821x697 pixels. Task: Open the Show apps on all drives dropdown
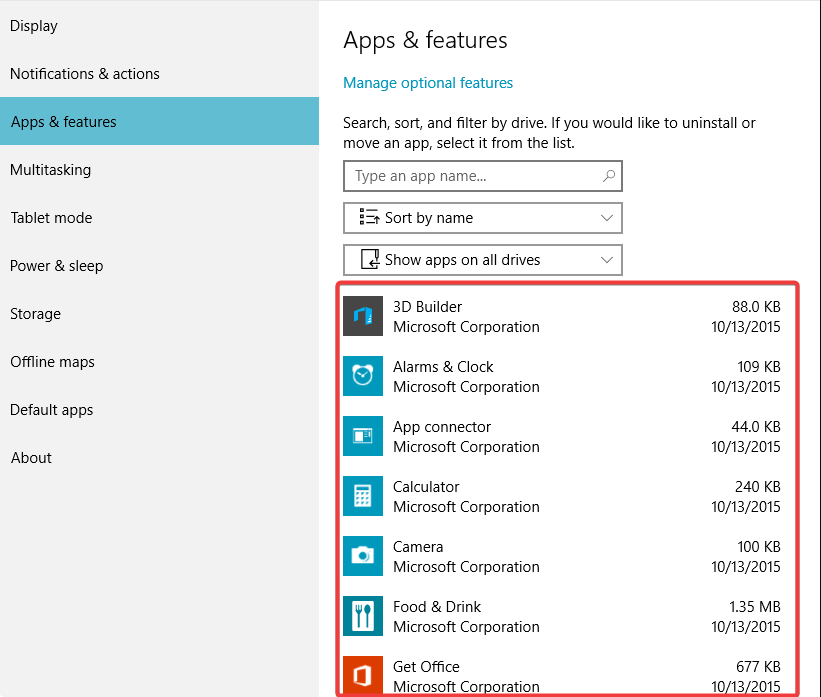pyautogui.click(x=483, y=260)
